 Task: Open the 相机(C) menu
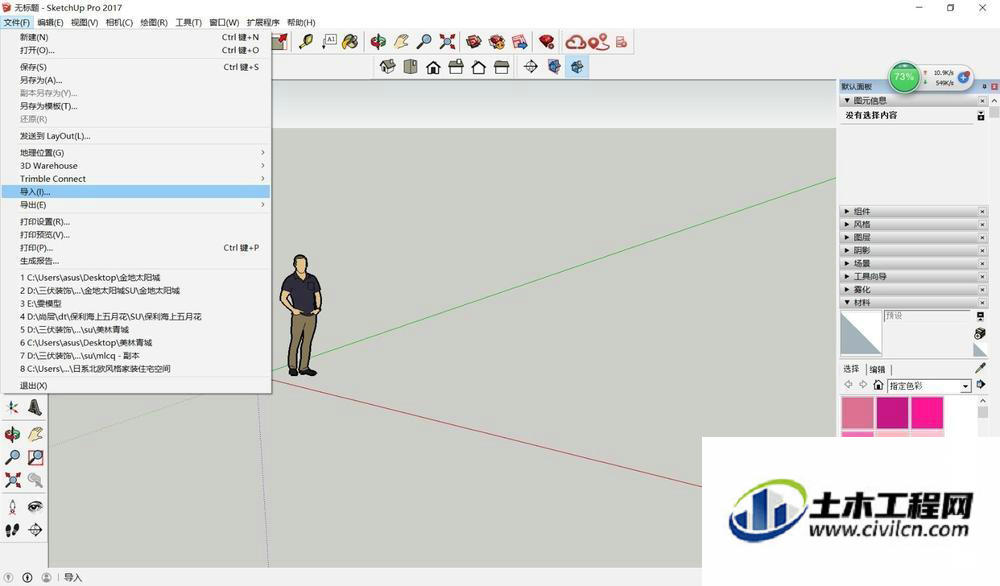(x=119, y=22)
